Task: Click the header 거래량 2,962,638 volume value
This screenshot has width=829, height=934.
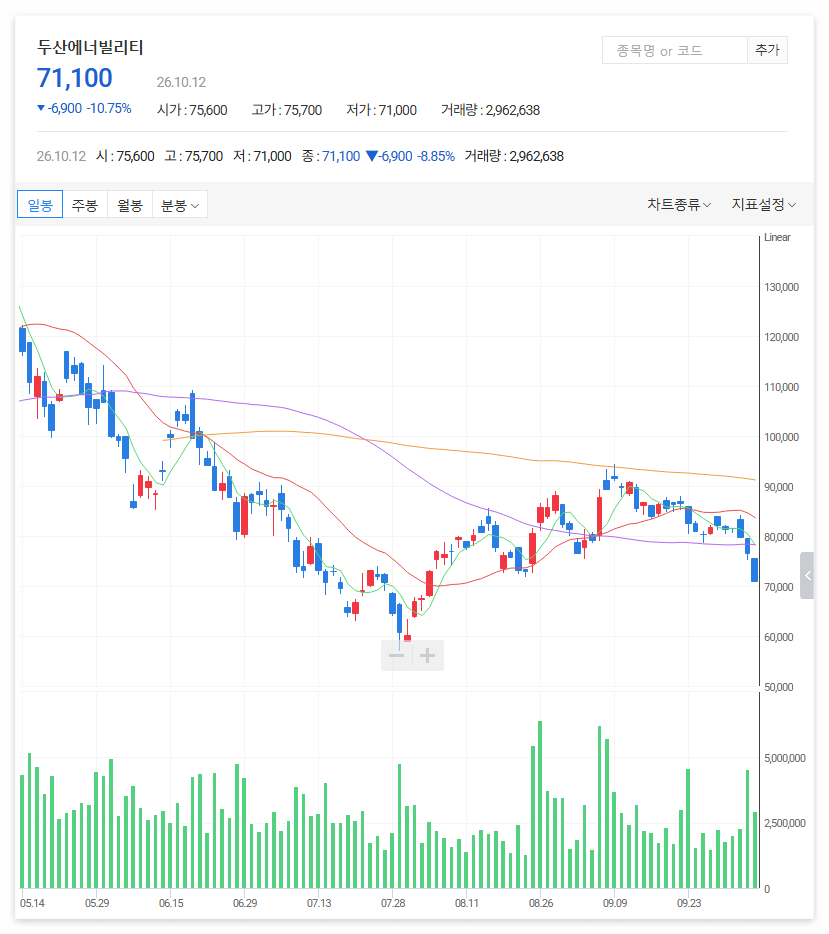Action: [x=490, y=110]
